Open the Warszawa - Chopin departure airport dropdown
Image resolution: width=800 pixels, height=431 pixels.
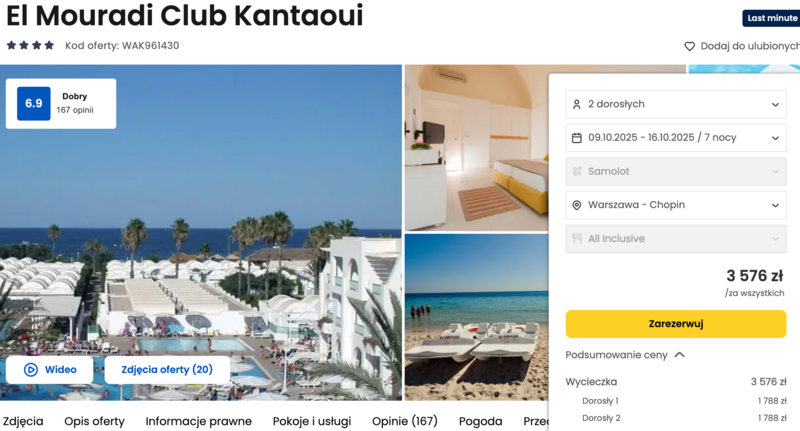(676, 205)
